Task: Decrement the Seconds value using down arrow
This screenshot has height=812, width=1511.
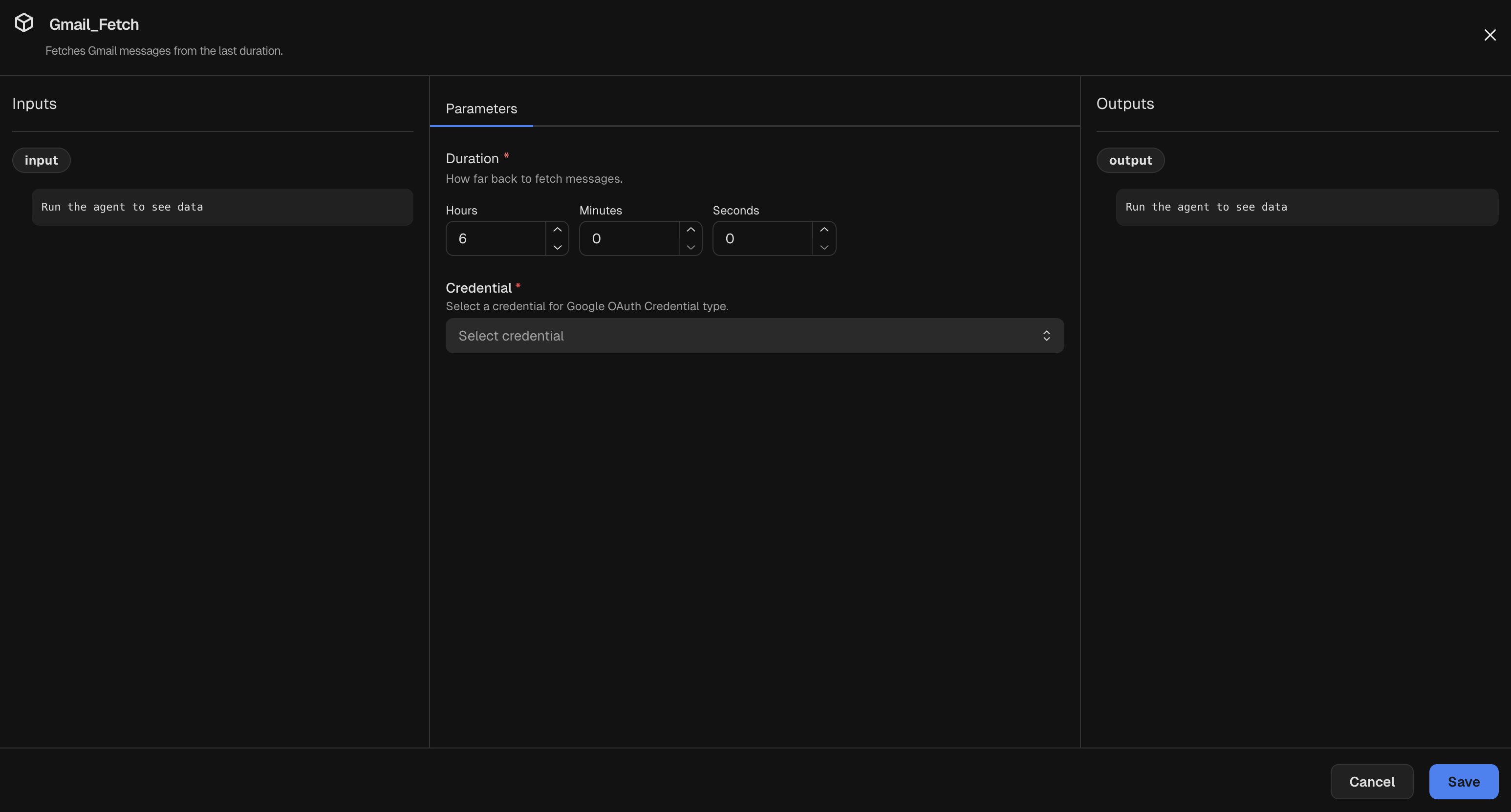Action: (823, 248)
